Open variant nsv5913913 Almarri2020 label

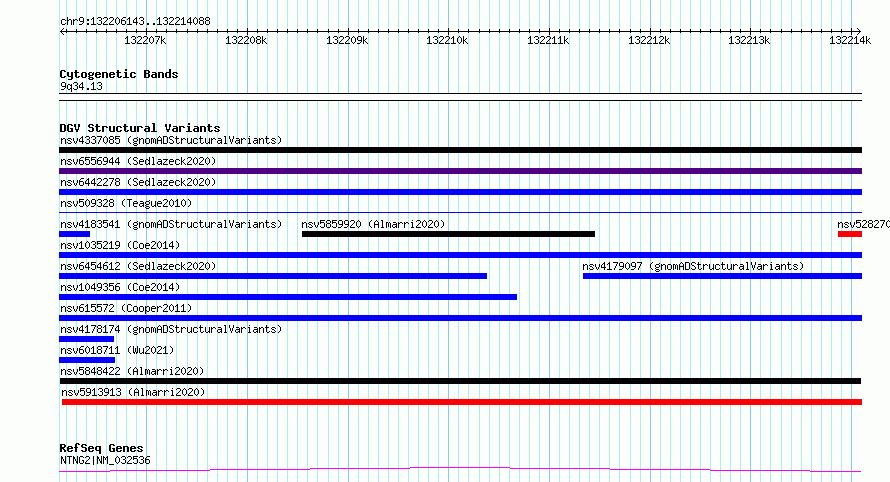pyautogui.click(x=133, y=392)
